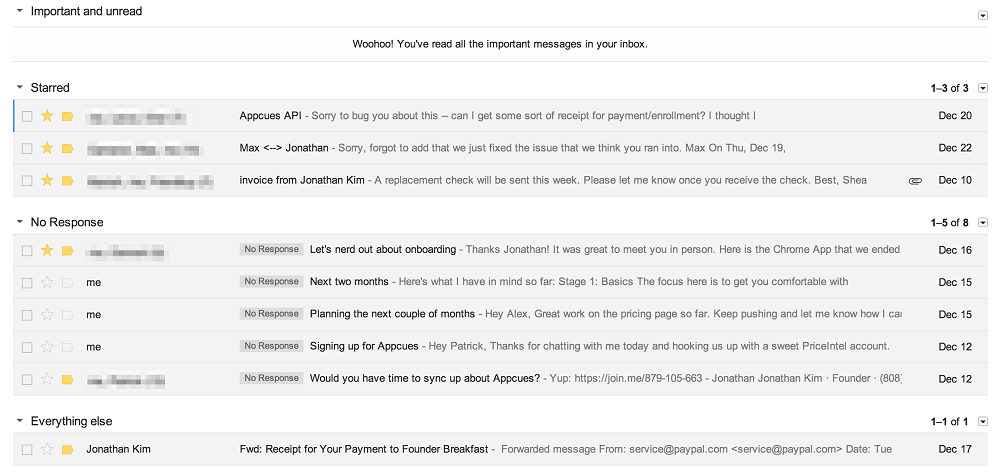Viewport: 1000px width, 472px height.
Task: Check the Fwd: Receipt for Your Payment email
Action: 27,449
